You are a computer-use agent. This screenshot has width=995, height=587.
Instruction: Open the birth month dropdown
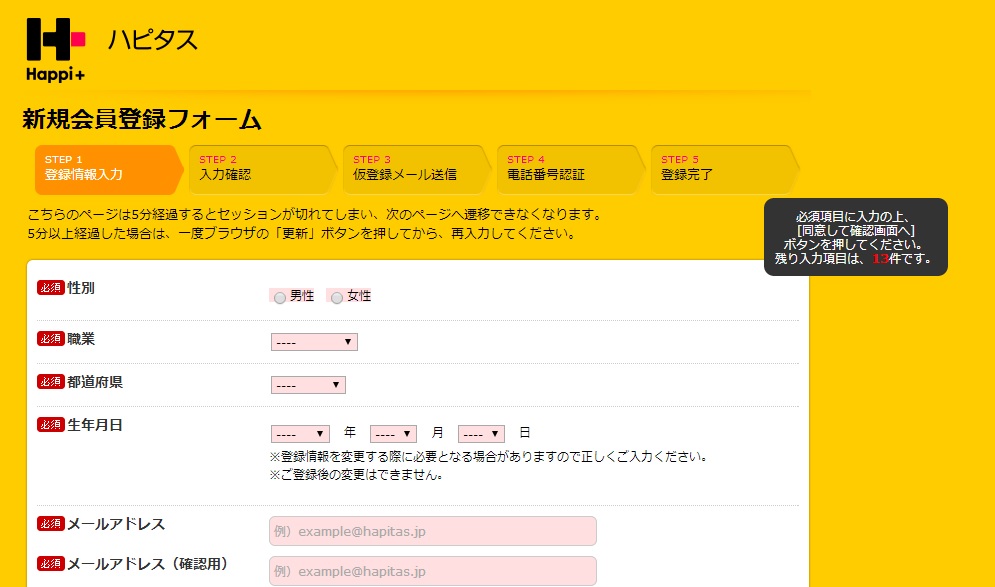[393, 434]
